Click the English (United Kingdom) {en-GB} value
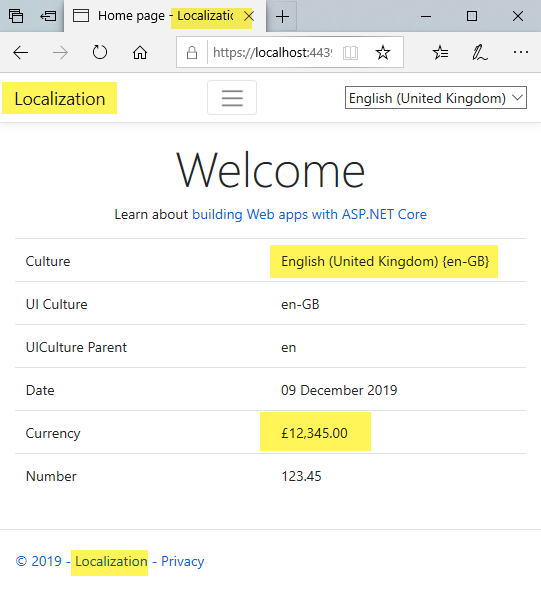Image resolution: width=541 pixels, height=590 pixels. coord(385,261)
